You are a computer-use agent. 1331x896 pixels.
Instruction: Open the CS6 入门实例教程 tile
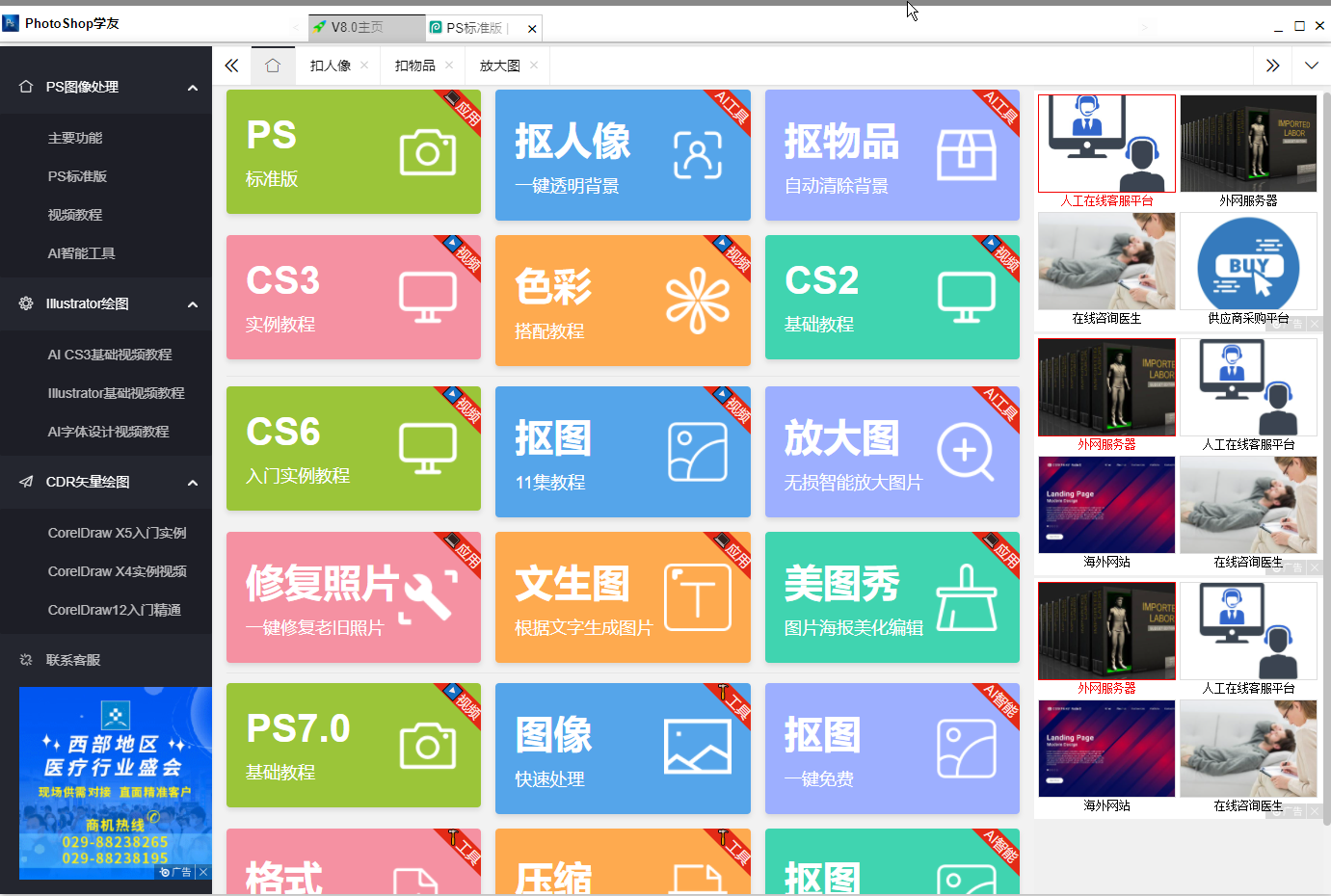(353, 448)
